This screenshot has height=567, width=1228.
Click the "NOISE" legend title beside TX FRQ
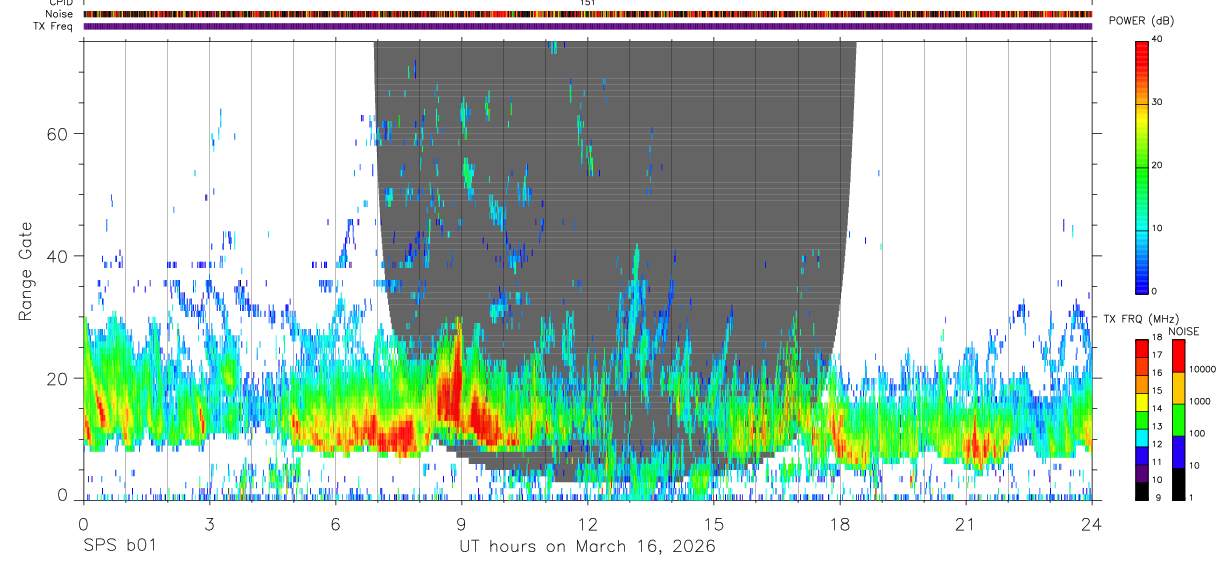[x=1184, y=331]
